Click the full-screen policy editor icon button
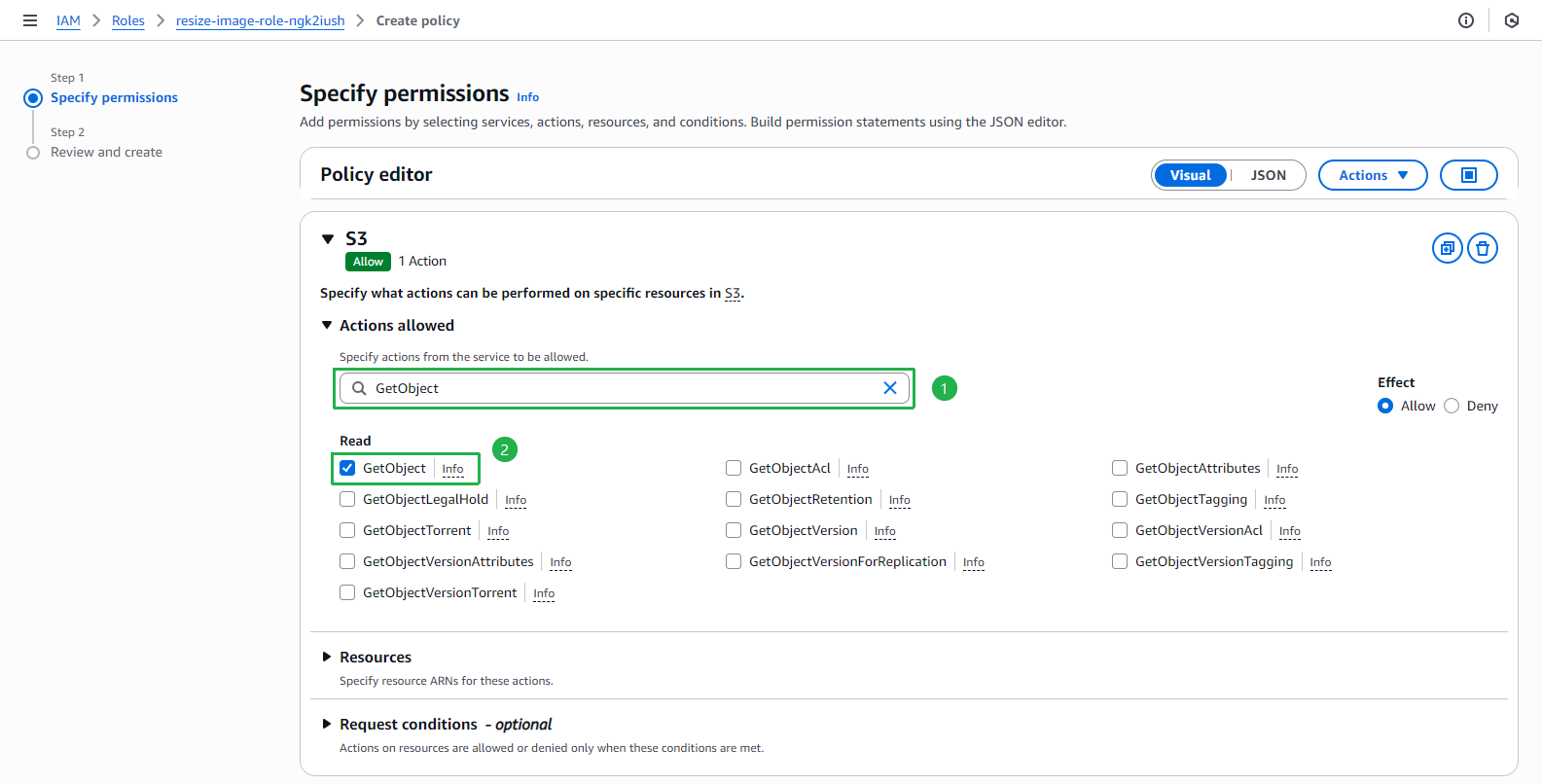This screenshot has height=784, width=1542. [x=1469, y=175]
